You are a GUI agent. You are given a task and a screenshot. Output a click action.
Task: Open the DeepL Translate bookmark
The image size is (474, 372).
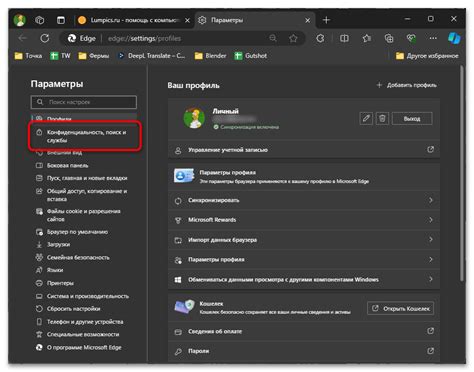click(151, 56)
